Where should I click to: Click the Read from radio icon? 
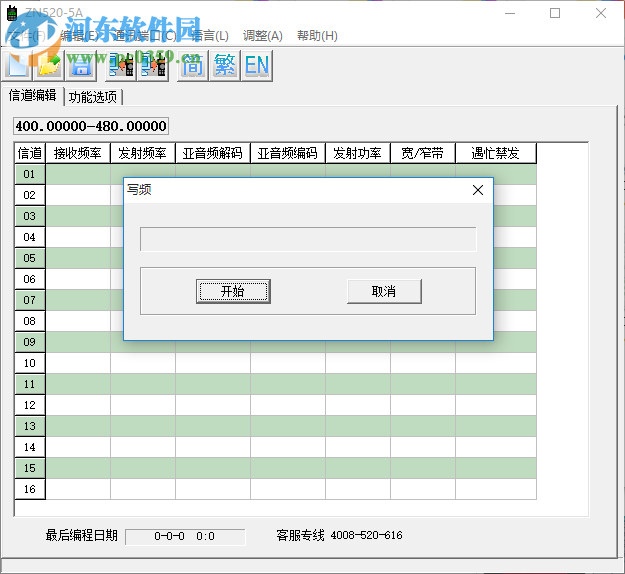[x=121, y=65]
